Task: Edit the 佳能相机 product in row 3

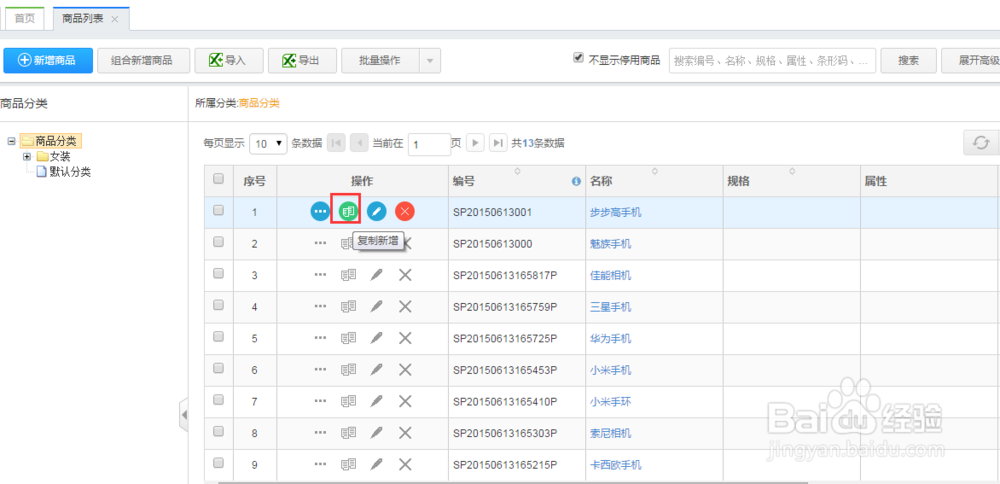Action: point(377,274)
